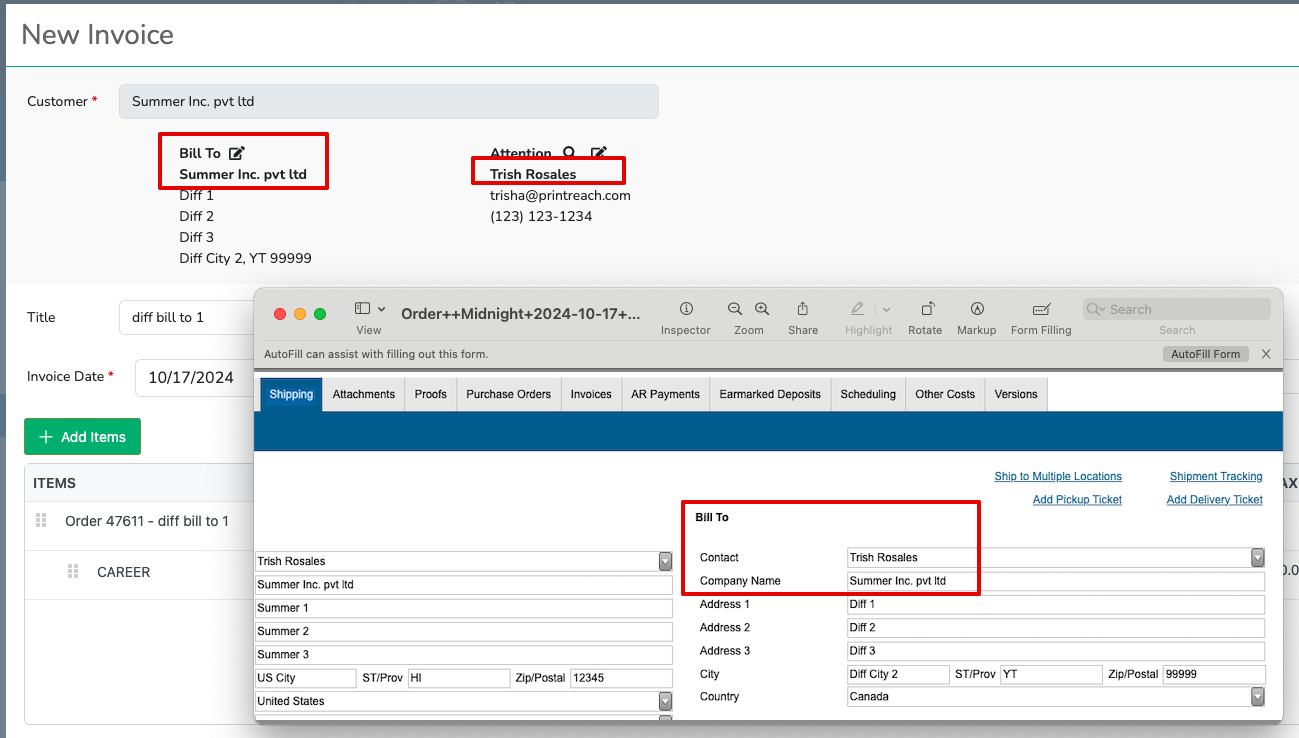Open the Versions tab
The width and height of the screenshot is (1299, 738).
tap(1016, 394)
